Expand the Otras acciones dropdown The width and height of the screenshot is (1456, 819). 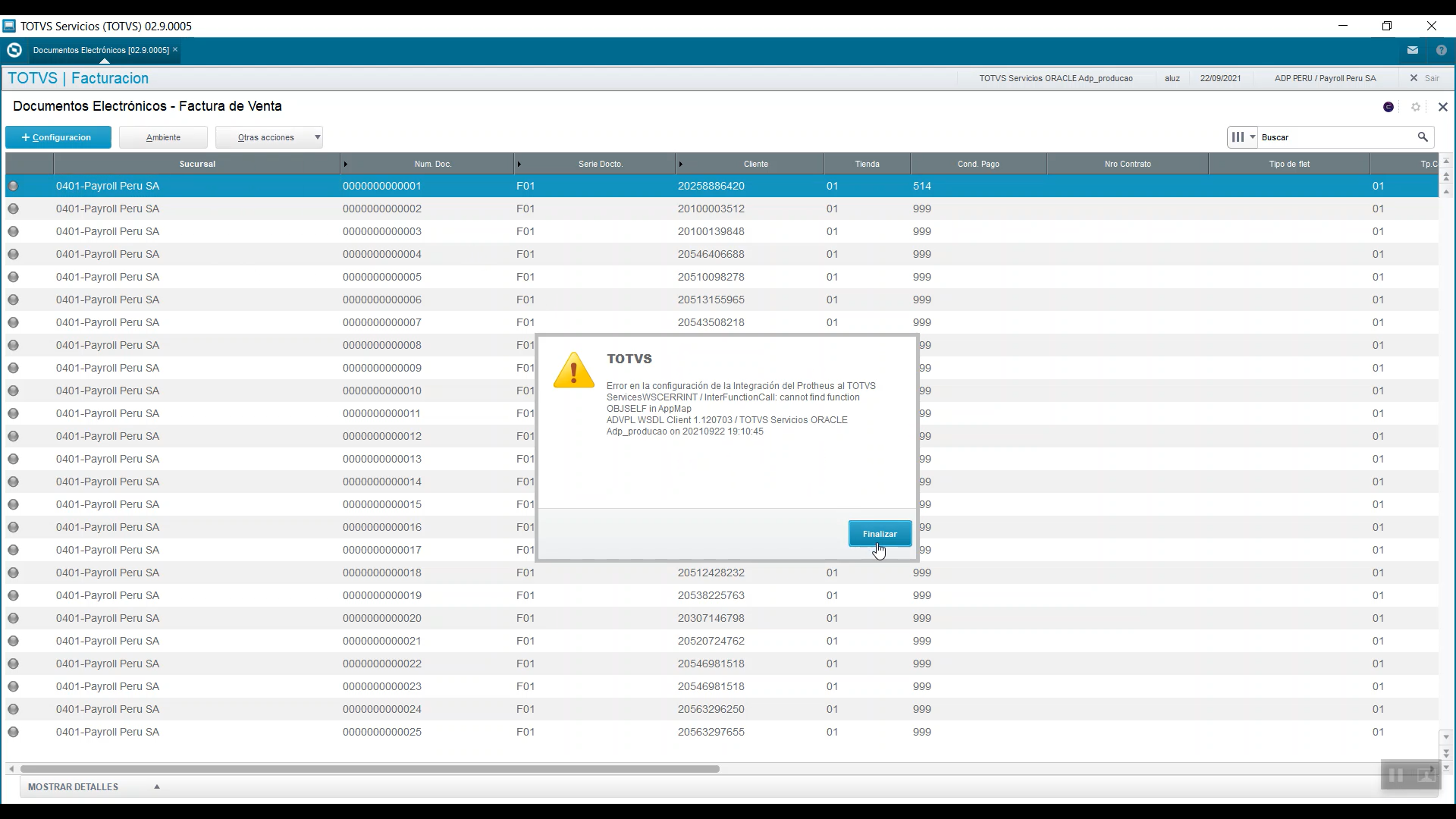click(x=269, y=137)
